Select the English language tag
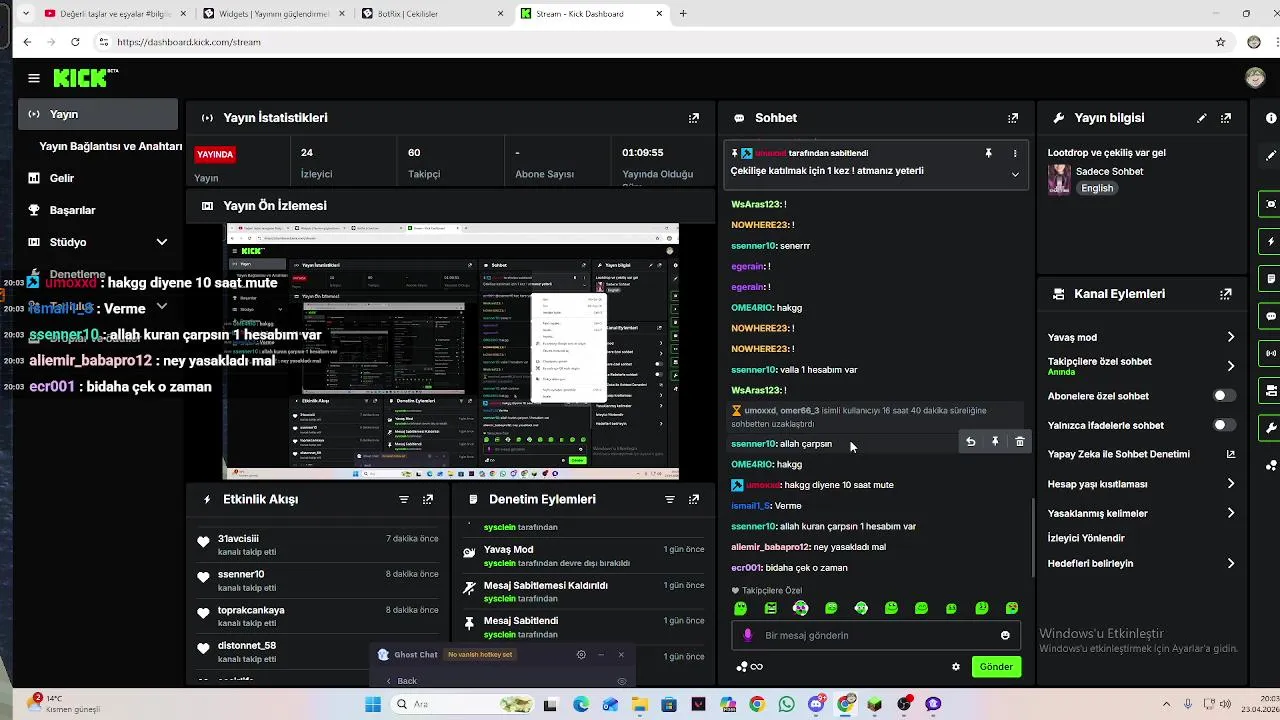This screenshot has height=720, width=1280. point(1097,188)
